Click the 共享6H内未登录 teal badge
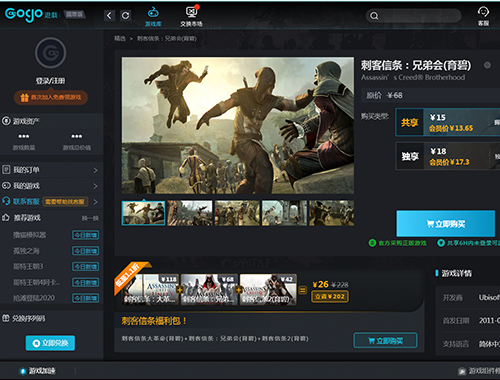500x380 pixels. pyautogui.click(x=469, y=243)
